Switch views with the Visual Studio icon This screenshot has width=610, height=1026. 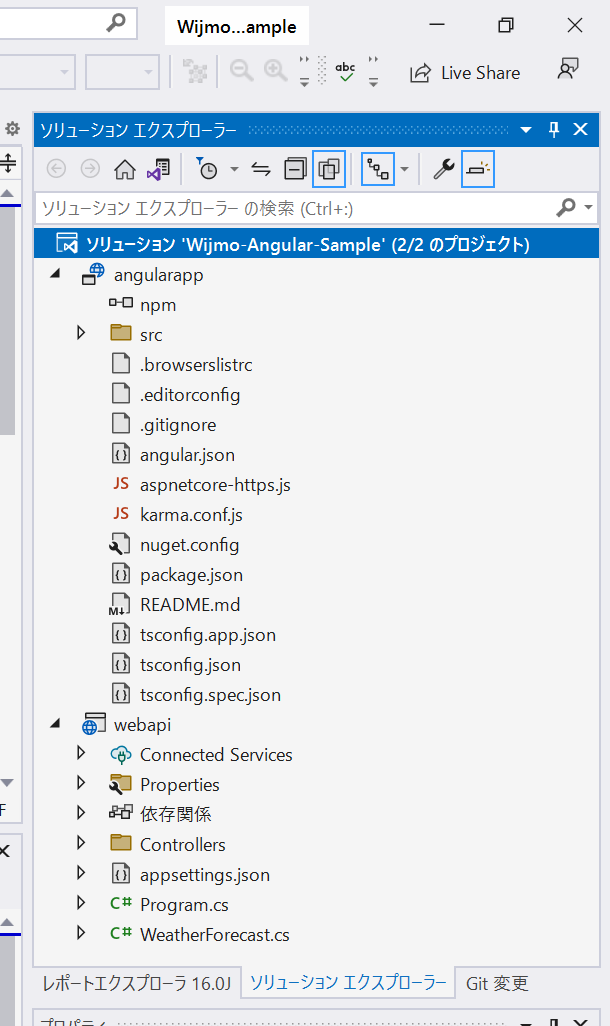click(x=158, y=169)
